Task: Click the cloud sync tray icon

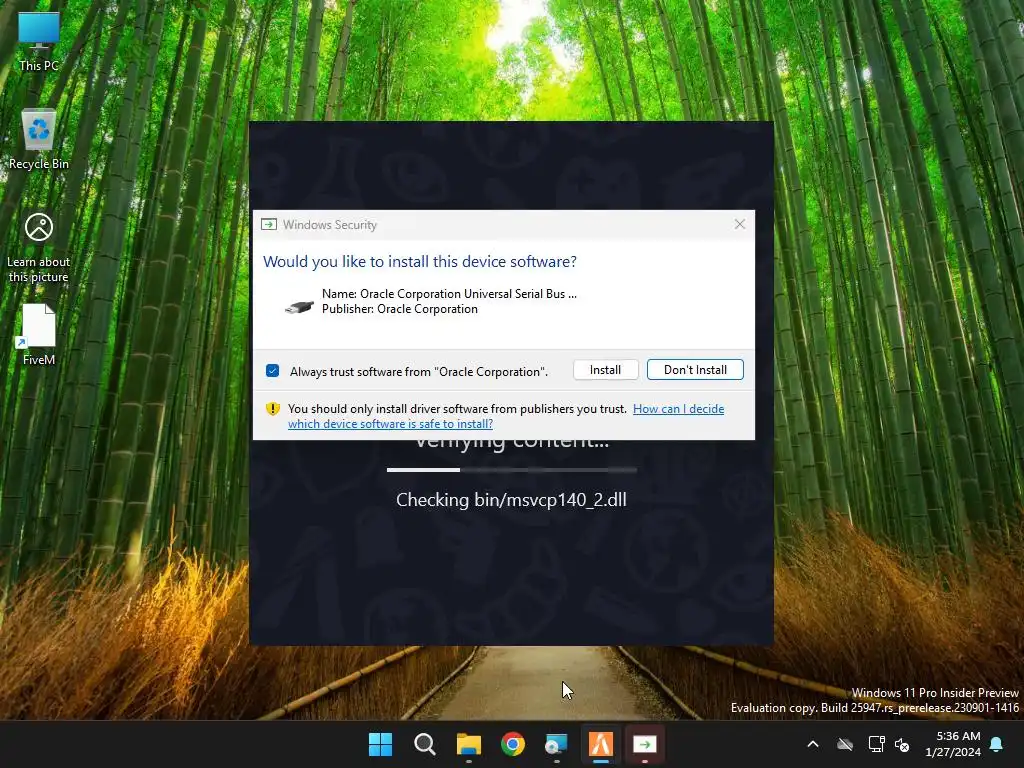Action: (845, 744)
